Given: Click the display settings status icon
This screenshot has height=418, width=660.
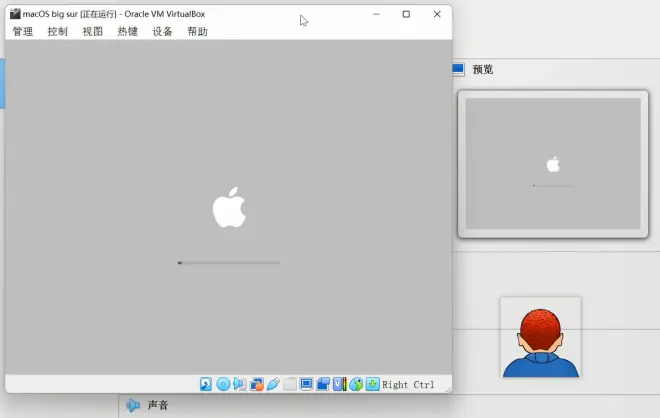Looking at the screenshot, I should [306, 384].
